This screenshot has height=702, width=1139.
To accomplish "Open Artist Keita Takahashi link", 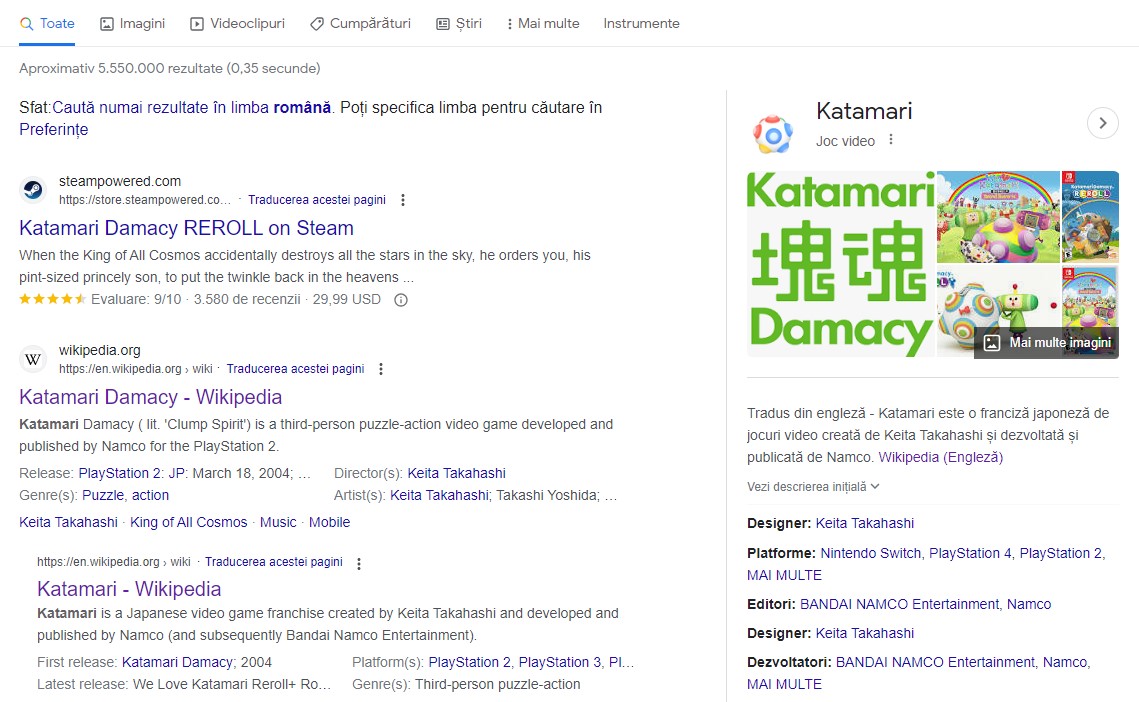I will point(439,495).
